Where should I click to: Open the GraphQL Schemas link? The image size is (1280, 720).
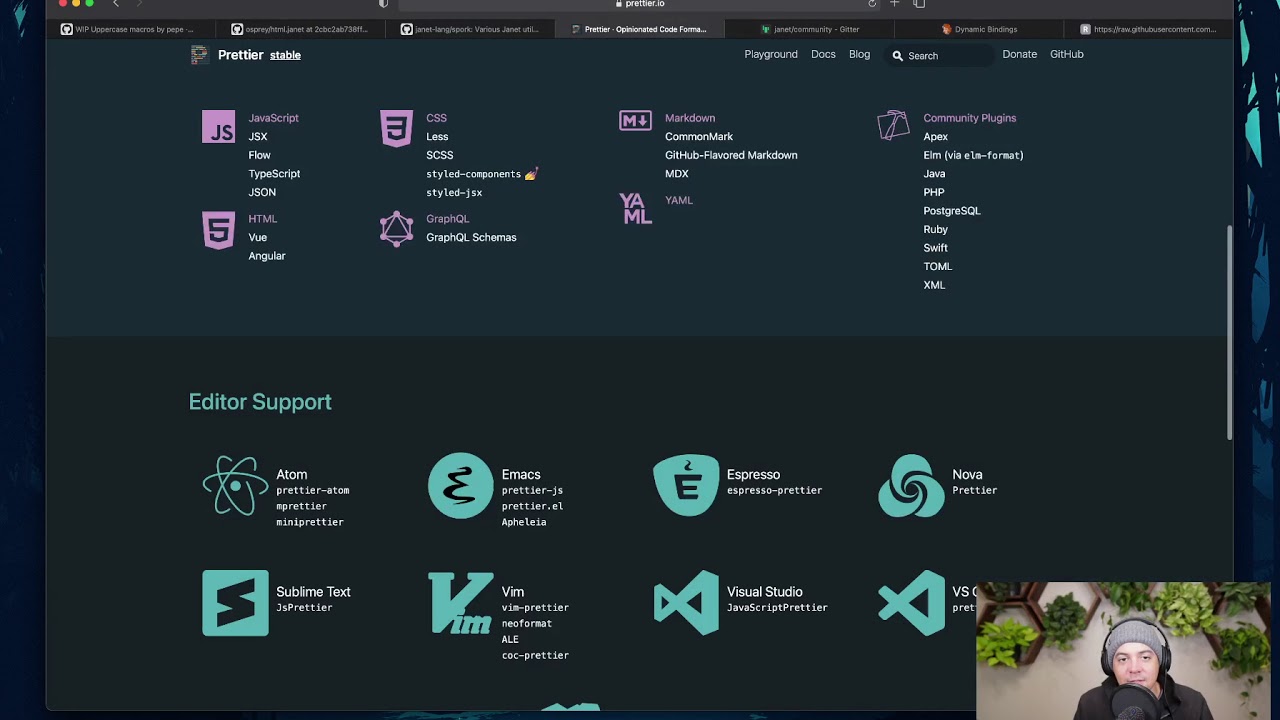pyautogui.click(x=471, y=237)
